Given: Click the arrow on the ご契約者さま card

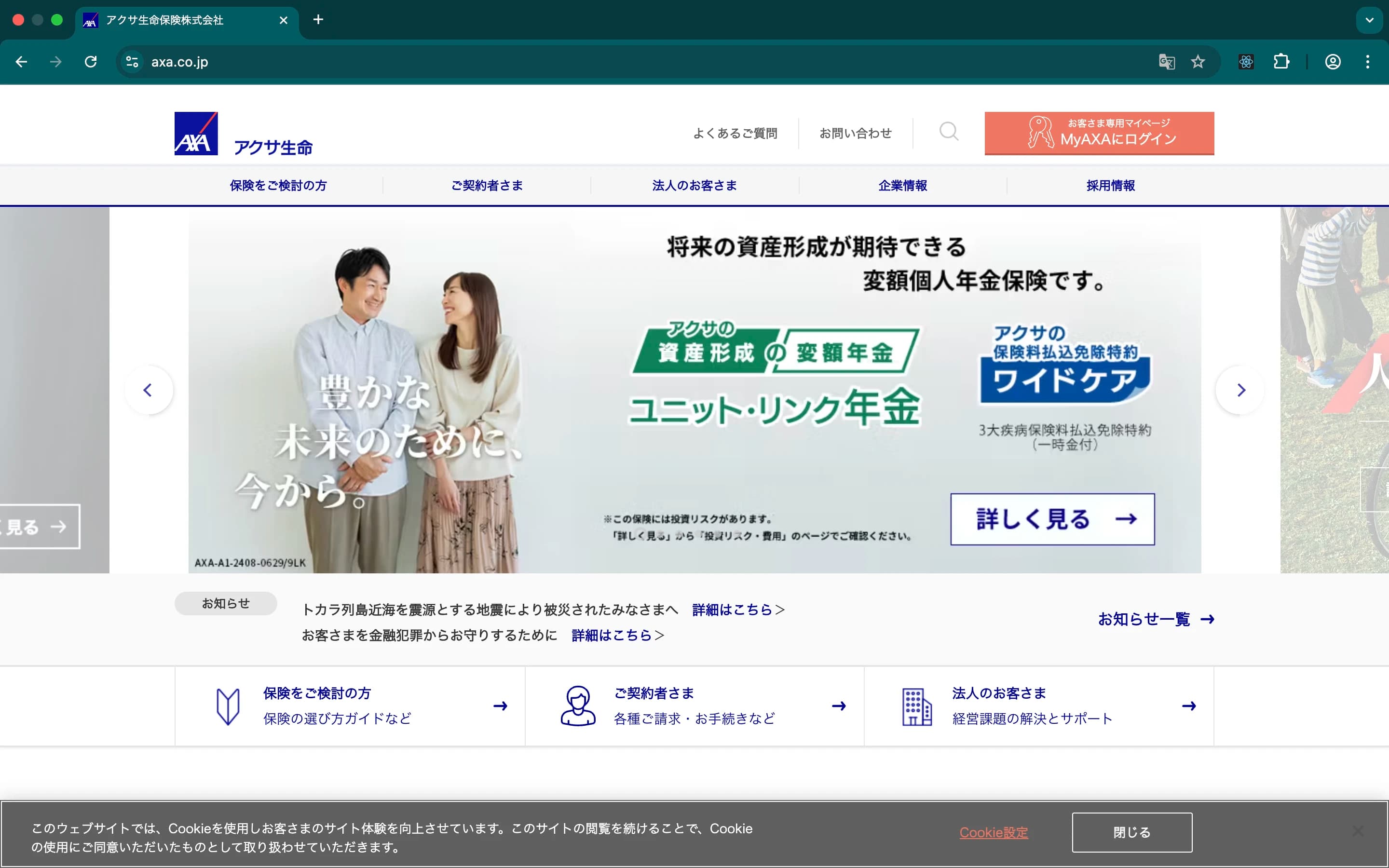Looking at the screenshot, I should point(839,705).
